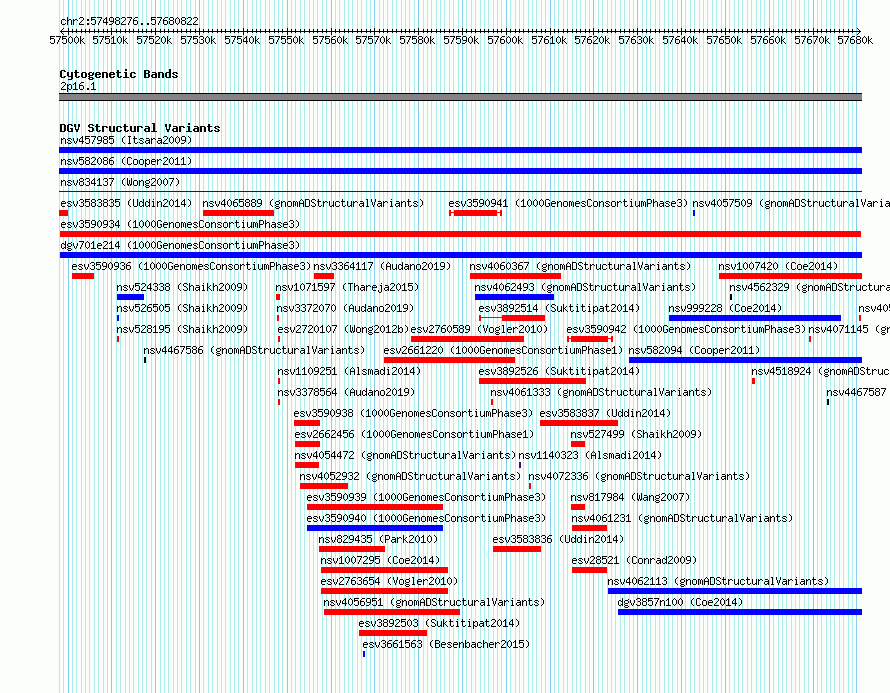The width and height of the screenshot is (890, 693).
Task: Select esv3583837 (Uddin2014) label
Action: click(605, 413)
